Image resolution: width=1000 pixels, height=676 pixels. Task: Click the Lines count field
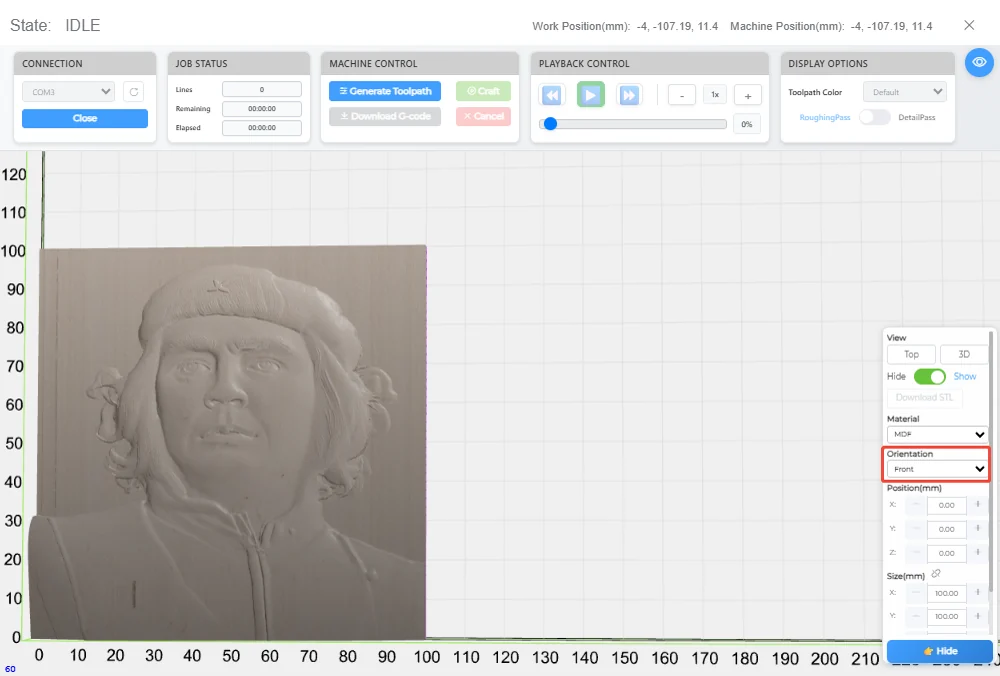[261, 89]
